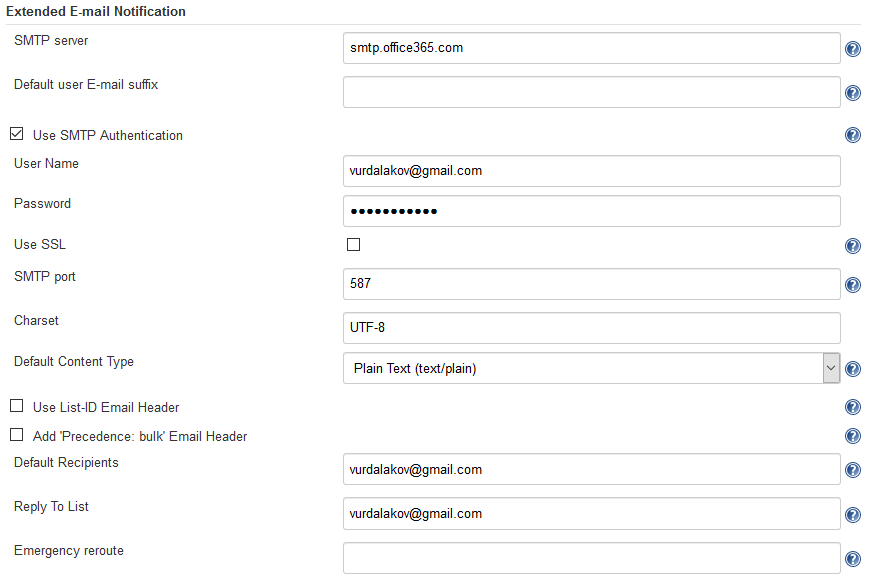Click help icon next to Default Recipients
Viewport: 873px width, 580px height.
tap(852, 469)
